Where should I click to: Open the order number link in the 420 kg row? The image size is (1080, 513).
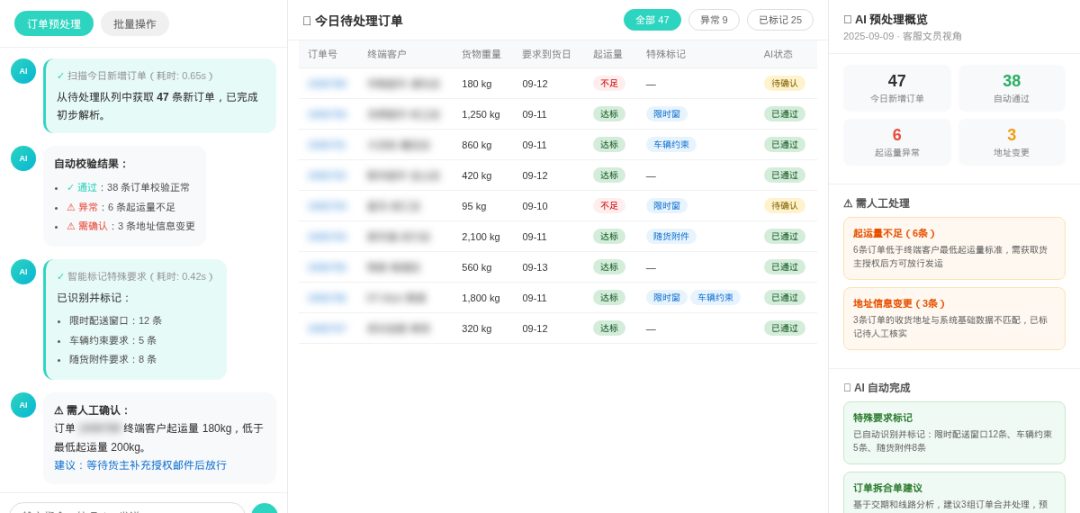(327, 176)
